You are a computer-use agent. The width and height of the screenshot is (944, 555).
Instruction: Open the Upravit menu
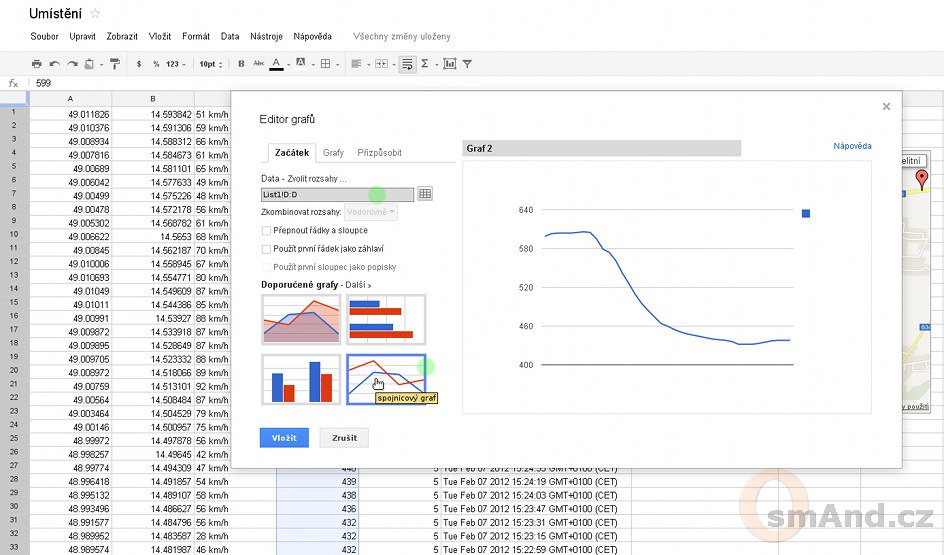[x=82, y=36]
